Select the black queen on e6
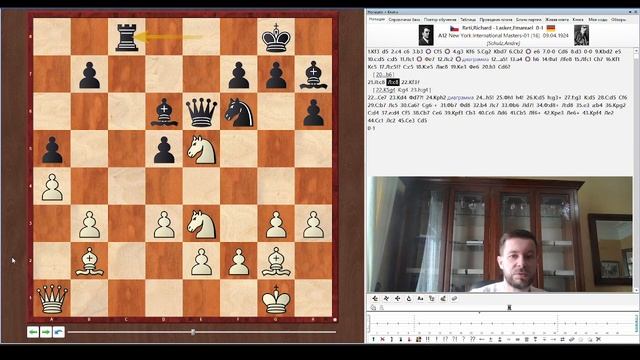 (201, 112)
